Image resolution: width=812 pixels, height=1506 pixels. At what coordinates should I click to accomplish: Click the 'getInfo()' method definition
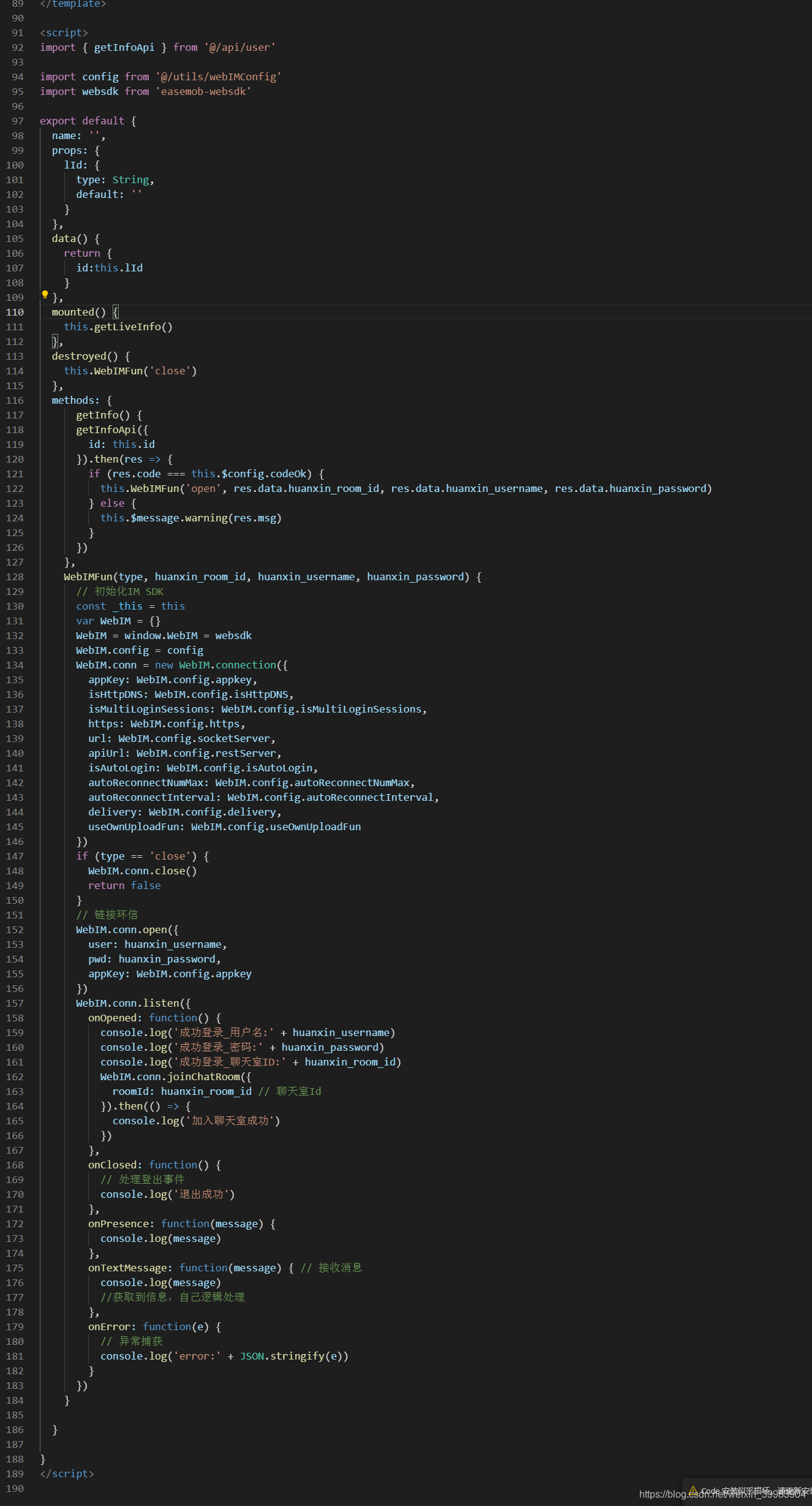pos(103,415)
